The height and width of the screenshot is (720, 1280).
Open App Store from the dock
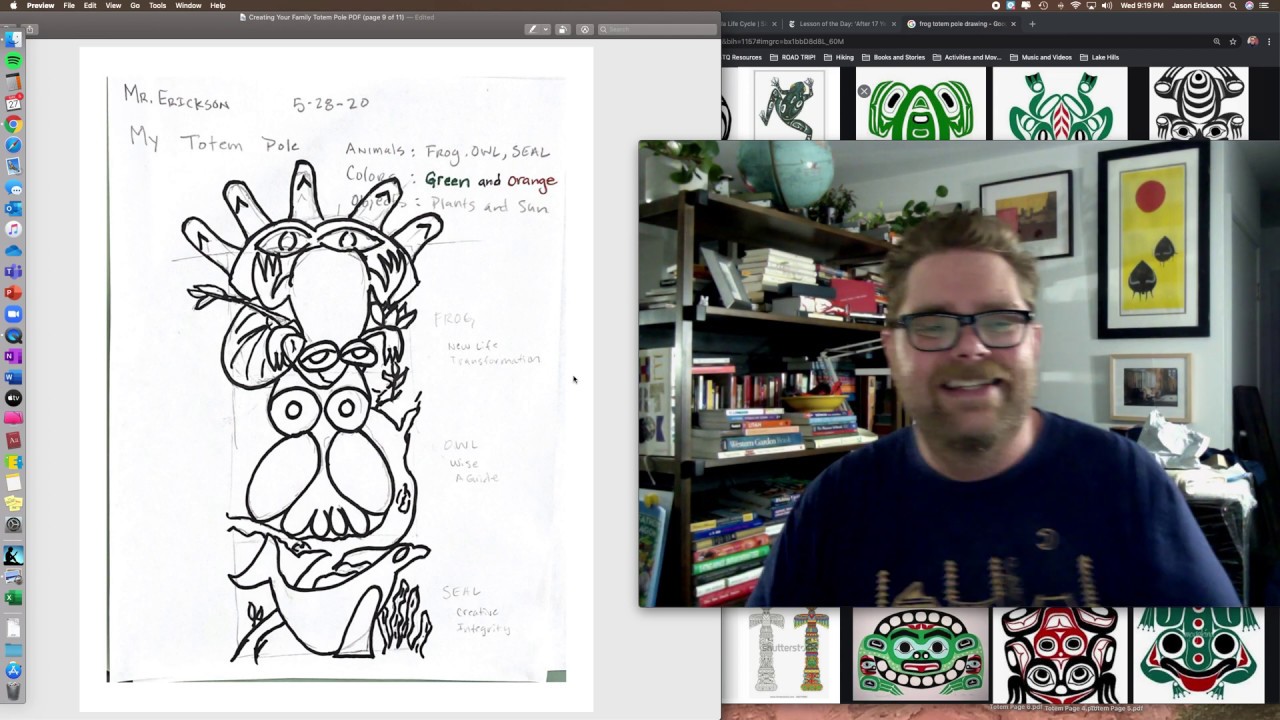(x=13, y=670)
